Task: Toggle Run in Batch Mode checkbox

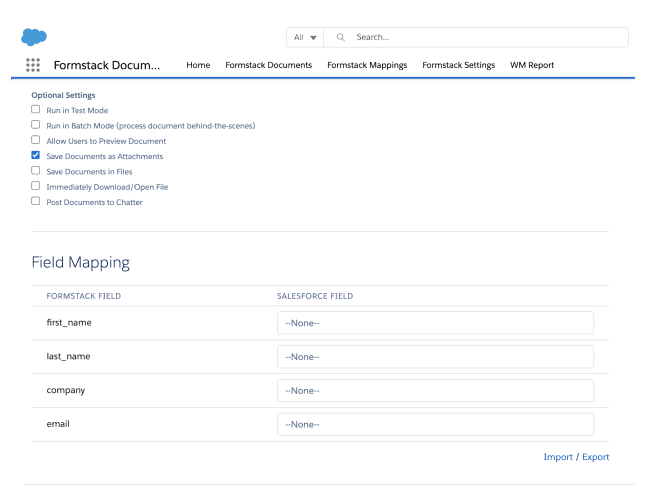Action: pyautogui.click(x=36, y=125)
